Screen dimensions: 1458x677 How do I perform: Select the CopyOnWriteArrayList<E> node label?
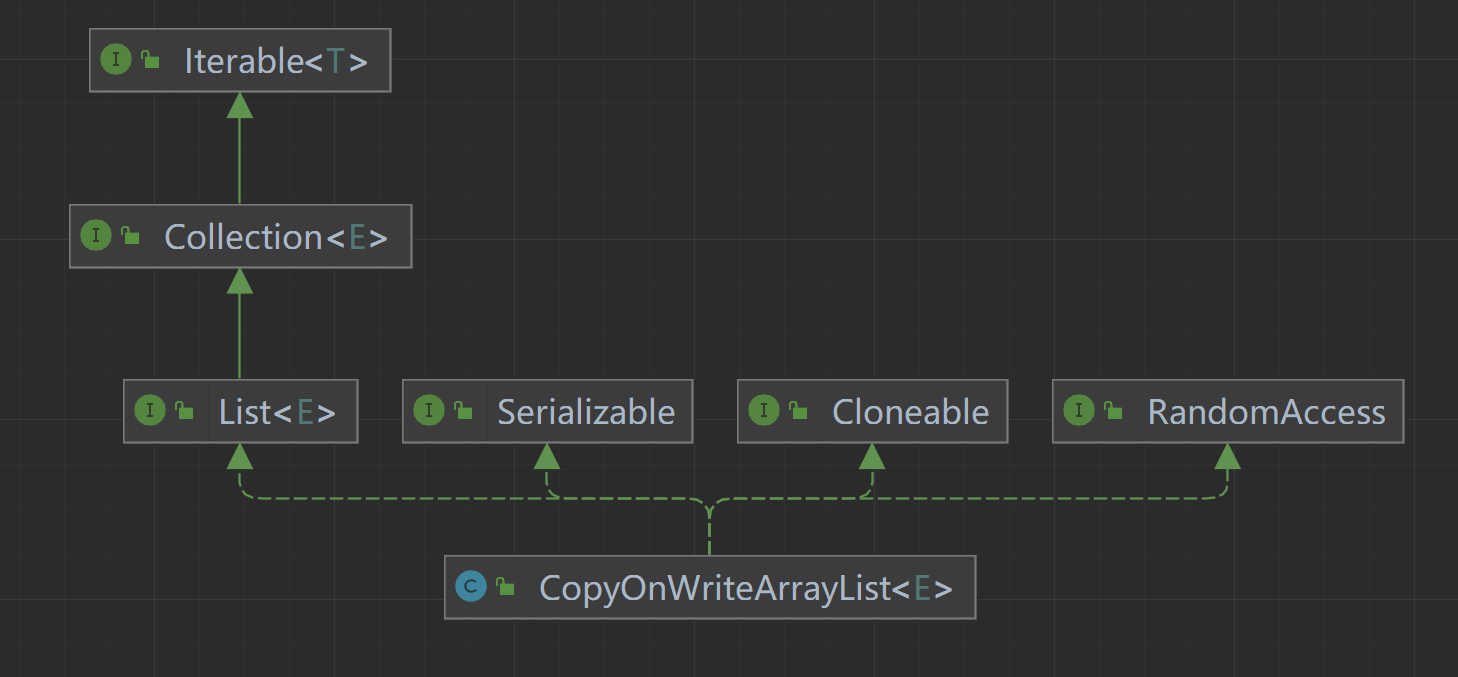746,588
